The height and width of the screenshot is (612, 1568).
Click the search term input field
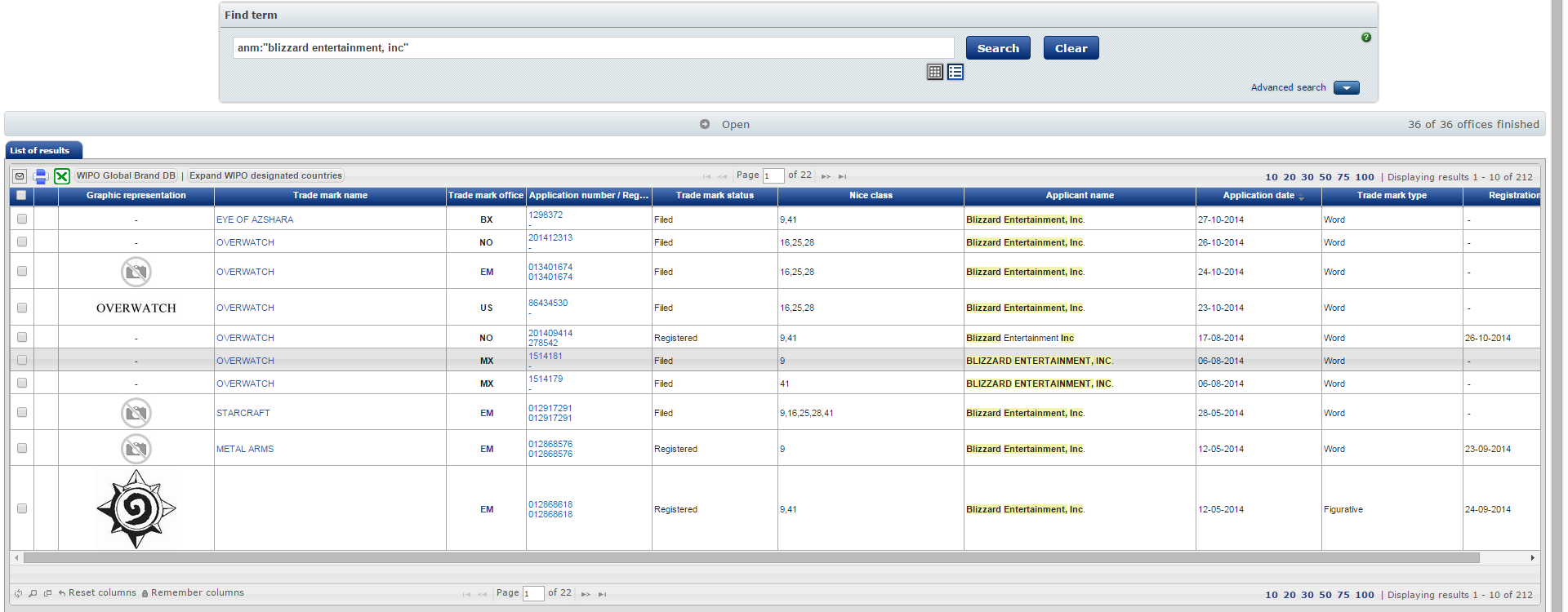click(x=594, y=47)
